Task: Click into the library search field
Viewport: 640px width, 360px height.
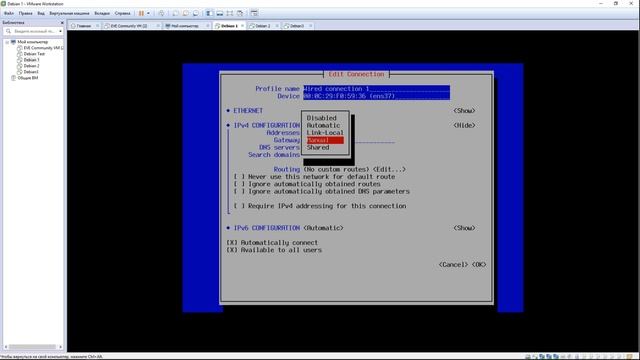Action: point(34,31)
